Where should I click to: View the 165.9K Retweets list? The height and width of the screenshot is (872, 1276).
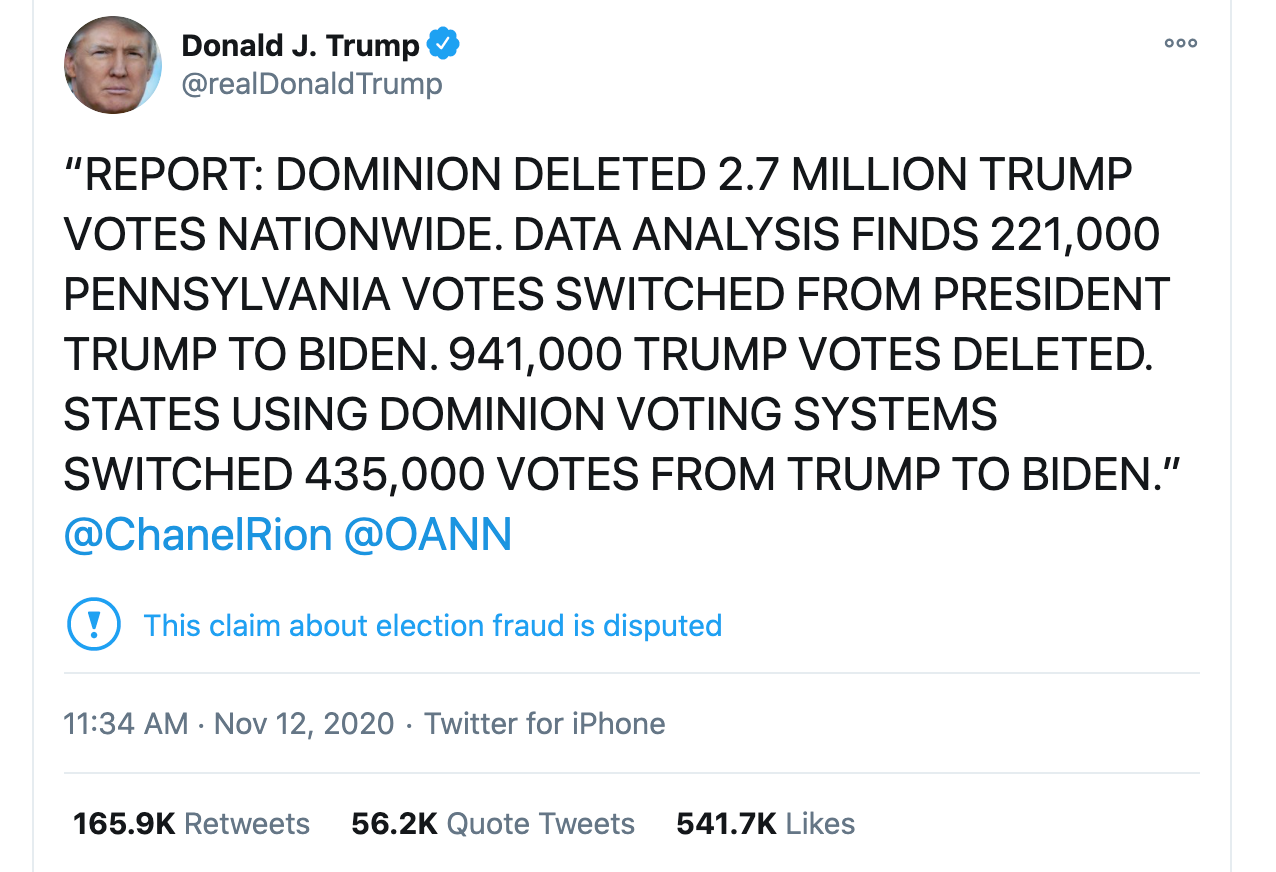click(191, 824)
